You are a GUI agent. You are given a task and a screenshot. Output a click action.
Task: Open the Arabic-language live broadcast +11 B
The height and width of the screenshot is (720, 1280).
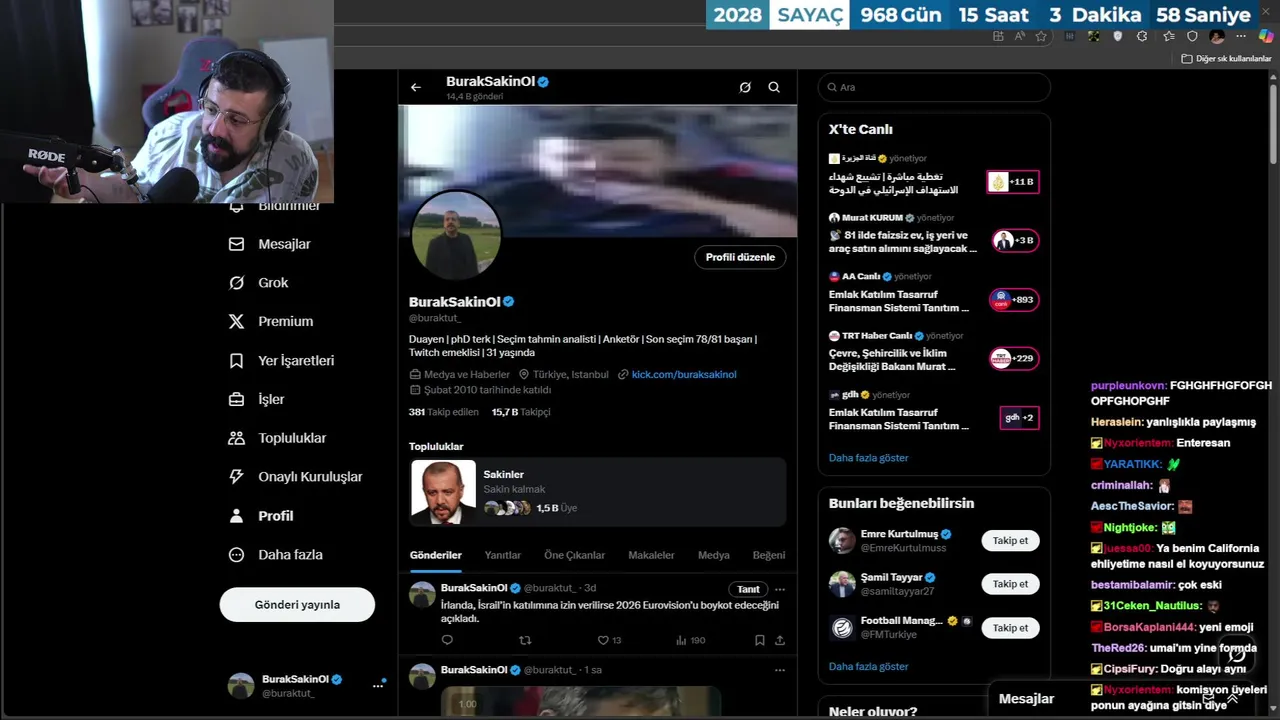coord(933,175)
